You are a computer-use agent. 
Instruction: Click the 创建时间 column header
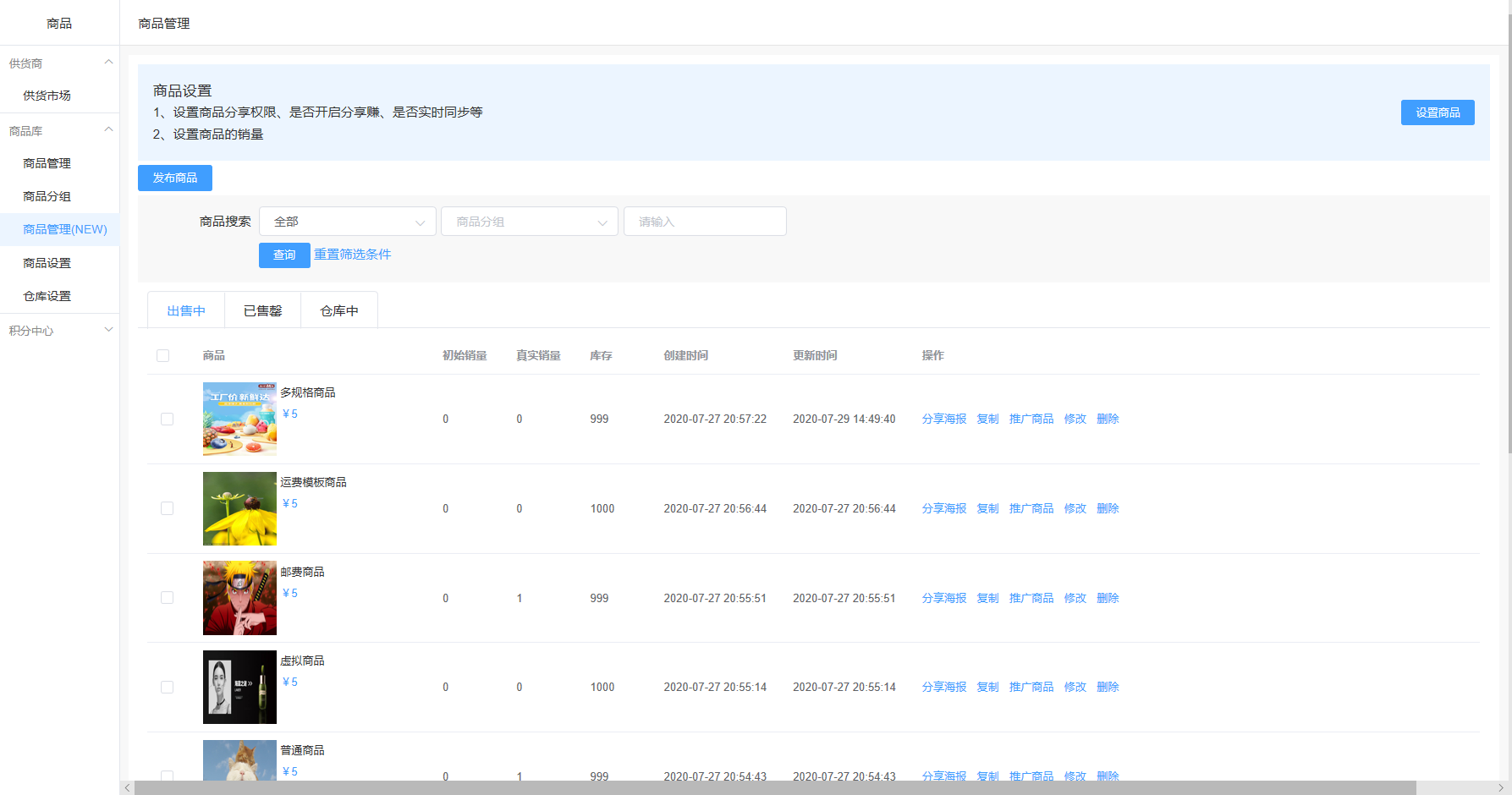pyautogui.click(x=686, y=356)
